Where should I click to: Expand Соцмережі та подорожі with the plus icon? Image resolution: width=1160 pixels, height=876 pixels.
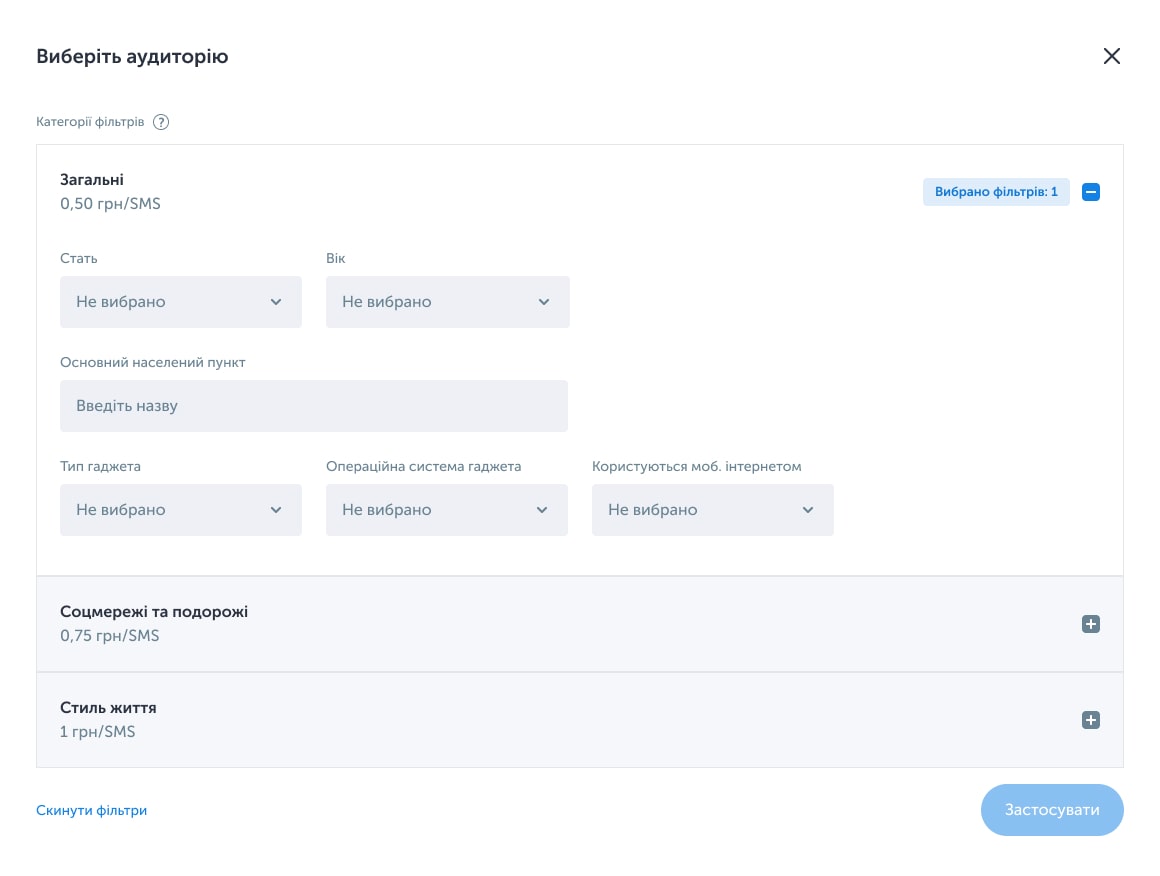click(1090, 624)
